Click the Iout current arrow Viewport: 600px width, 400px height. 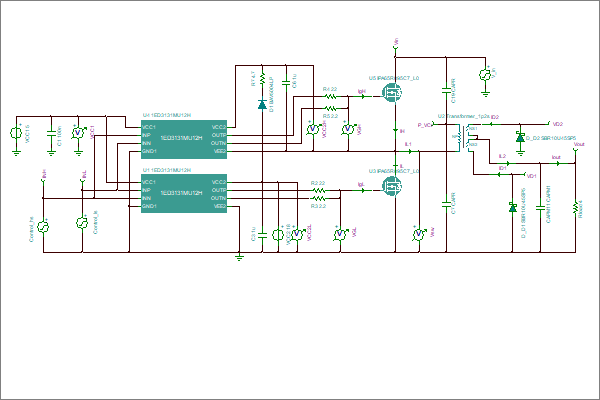point(557,163)
